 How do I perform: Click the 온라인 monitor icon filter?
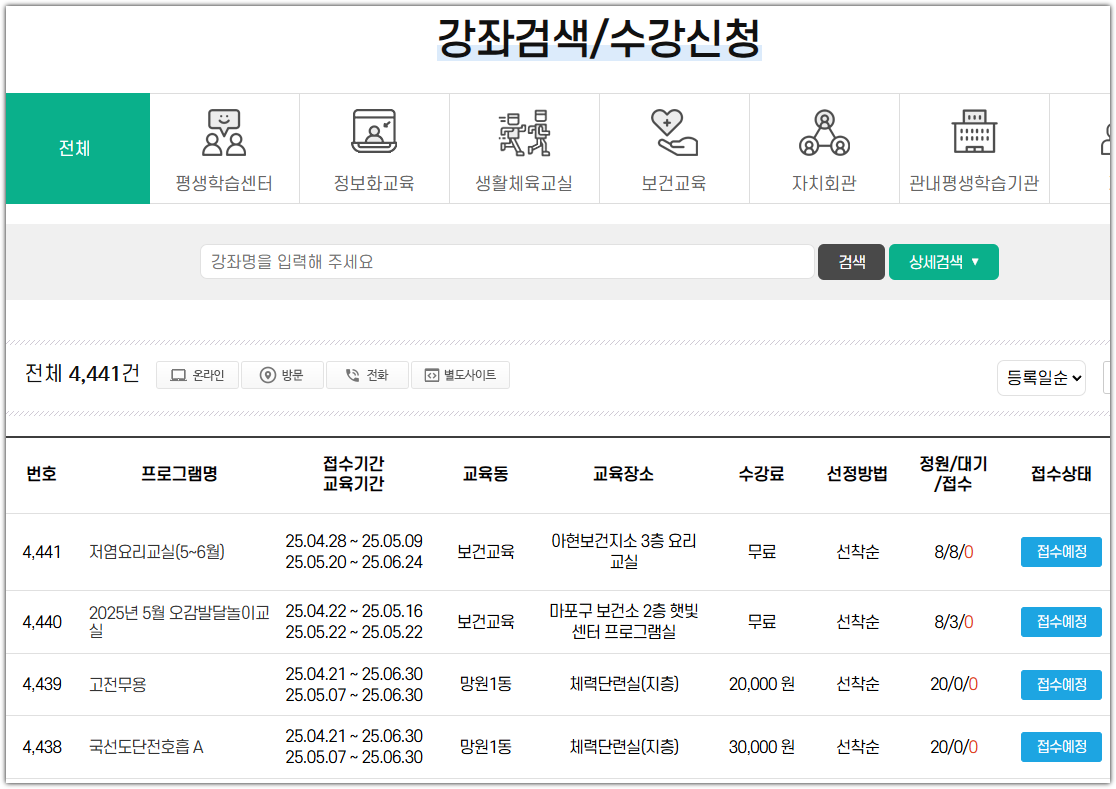tap(177, 374)
